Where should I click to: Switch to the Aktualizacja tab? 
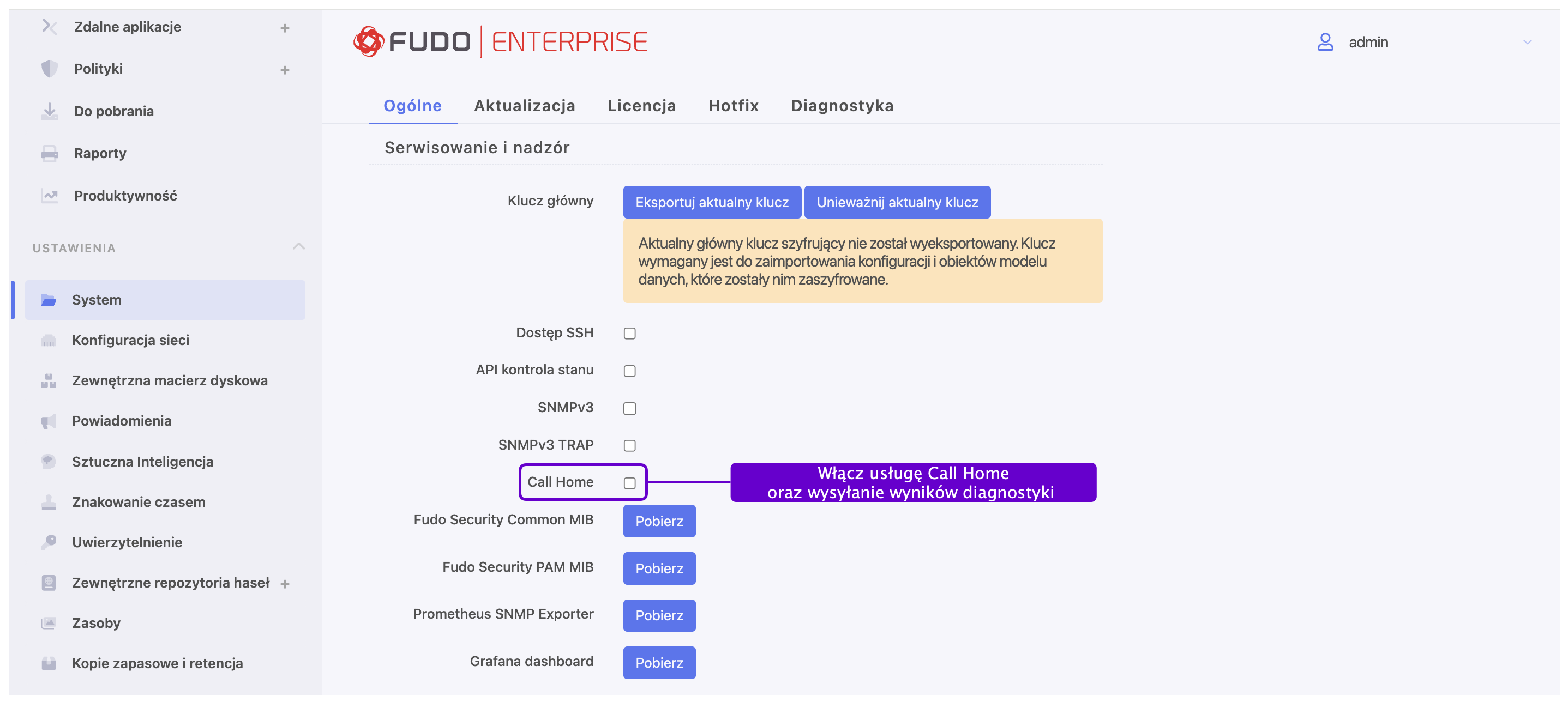coord(524,106)
